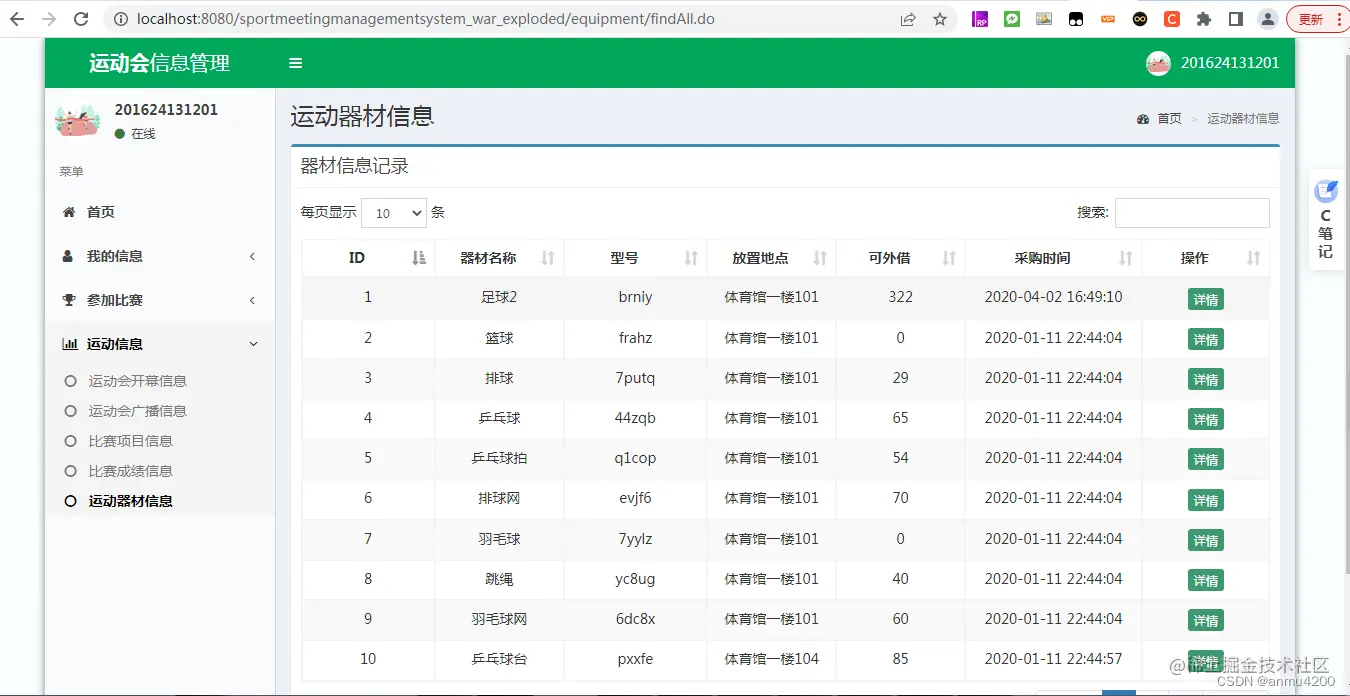Click the hamburger menu icon in green header

tap(295, 62)
